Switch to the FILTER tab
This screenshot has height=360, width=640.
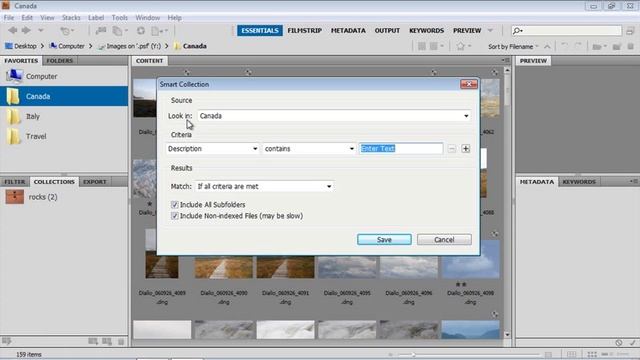pyautogui.click(x=15, y=182)
